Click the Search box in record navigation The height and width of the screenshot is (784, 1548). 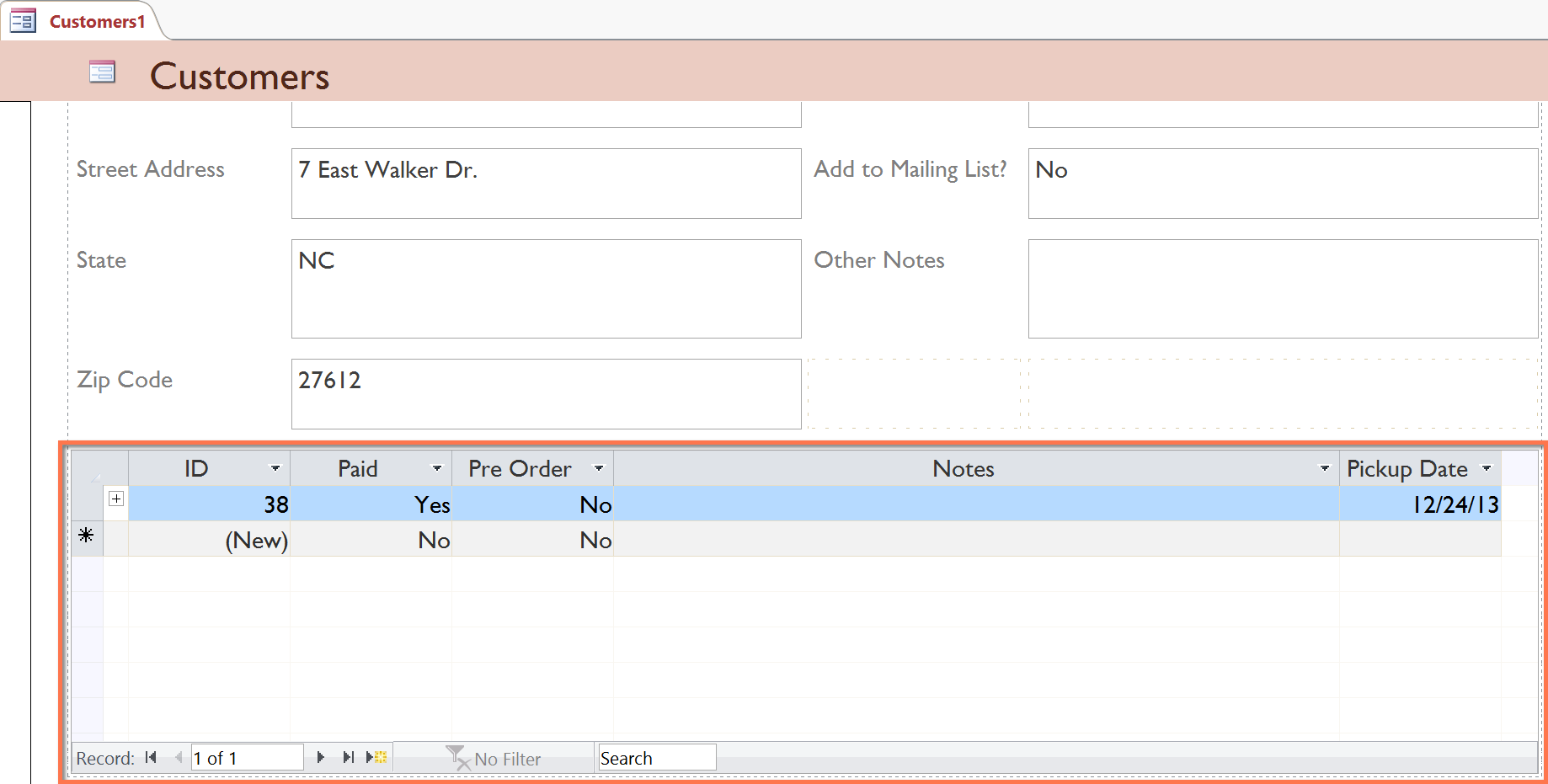(656, 757)
